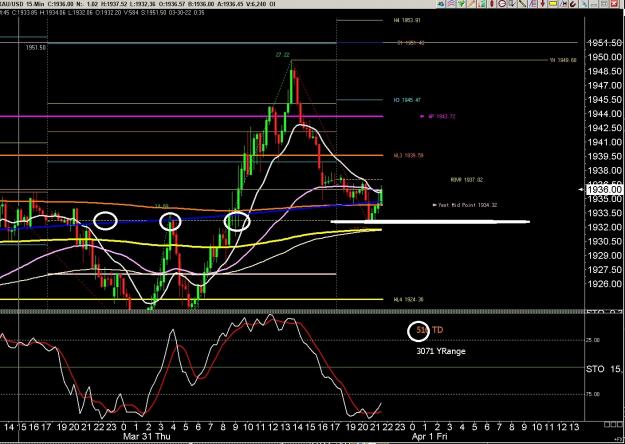The height and width of the screenshot is (444, 625).
Task: Click the 1932.00 price axis label
Action: (x=605, y=227)
